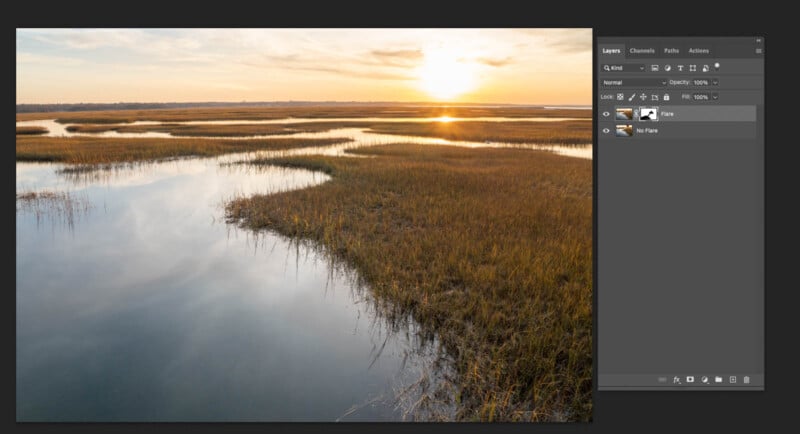Click the Fill percentage field
Screen dimensions: 800x434
click(x=700, y=97)
